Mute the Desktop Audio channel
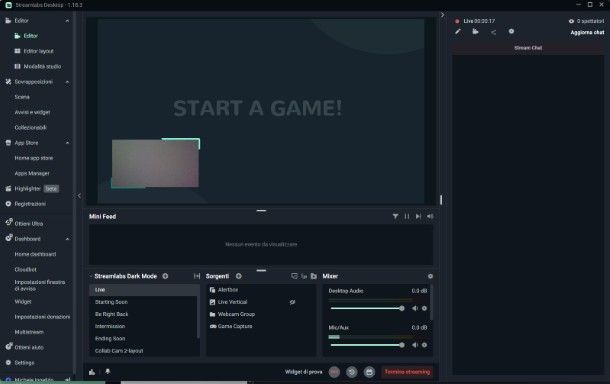The width and height of the screenshot is (610, 384). tap(415, 308)
